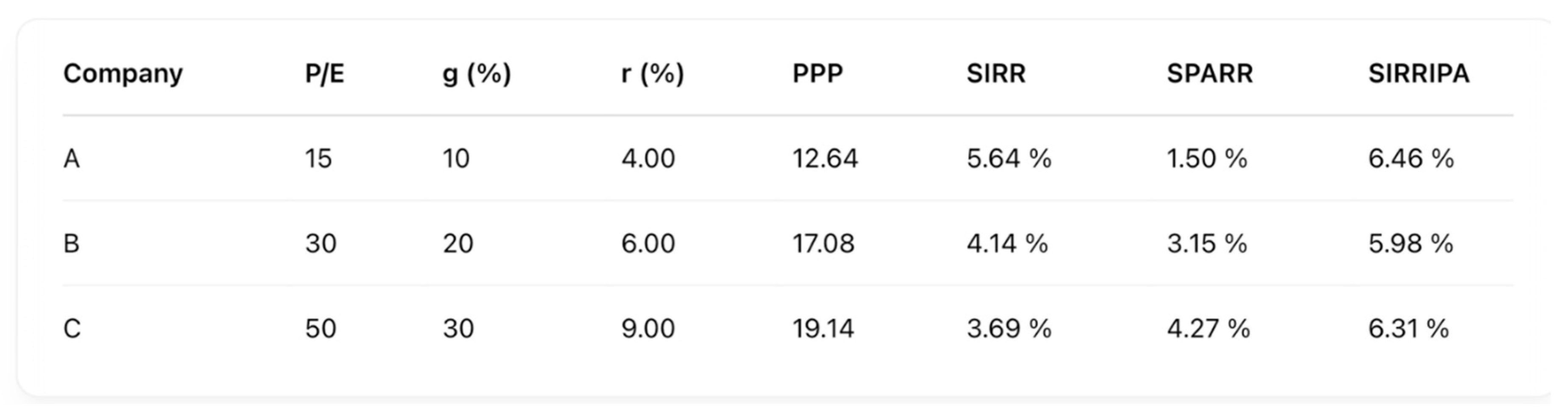Select the SPARR value 4.27 %

[1208, 329]
